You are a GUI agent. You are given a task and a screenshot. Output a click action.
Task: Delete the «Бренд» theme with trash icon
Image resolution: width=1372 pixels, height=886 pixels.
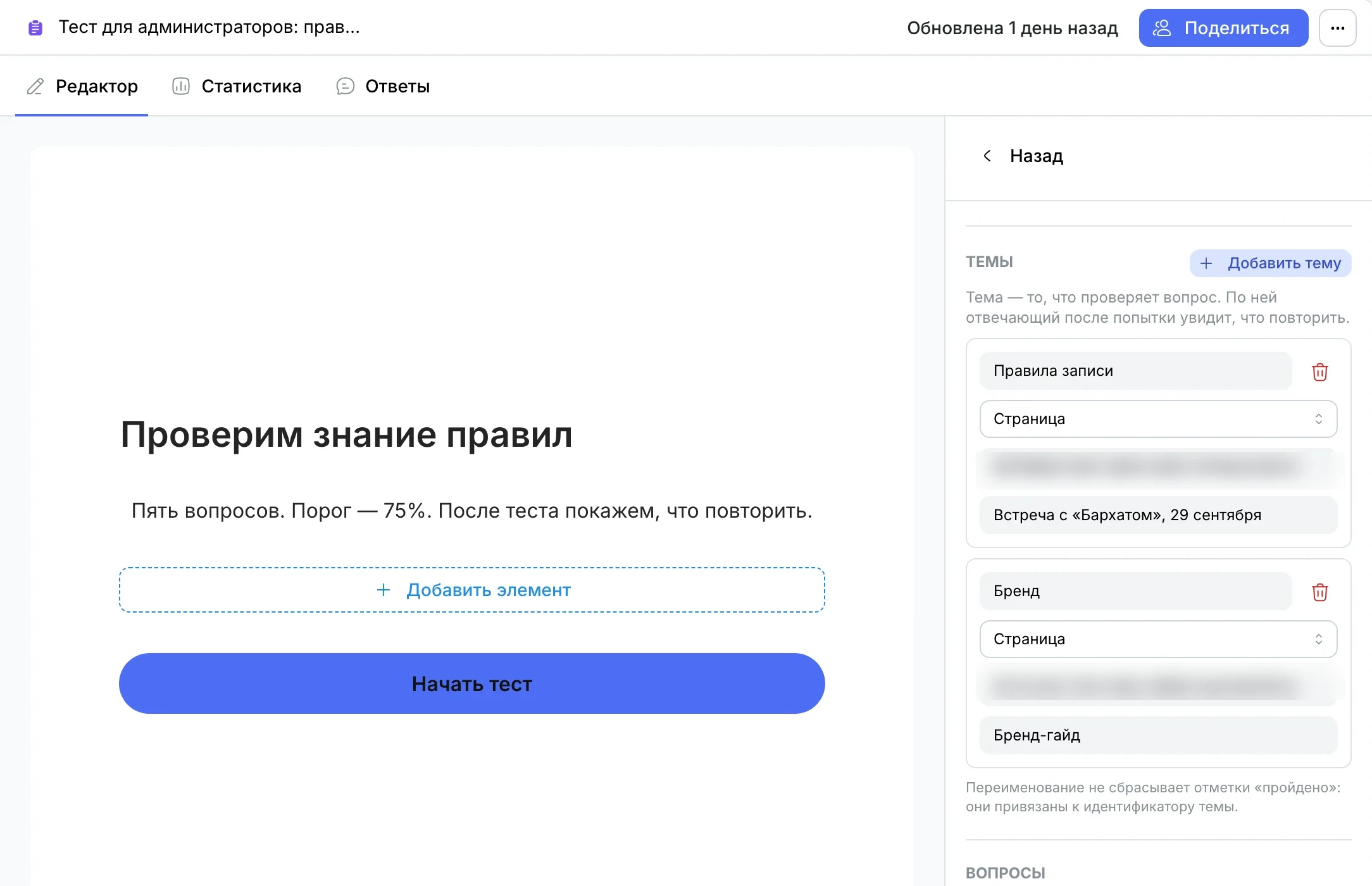click(1319, 592)
